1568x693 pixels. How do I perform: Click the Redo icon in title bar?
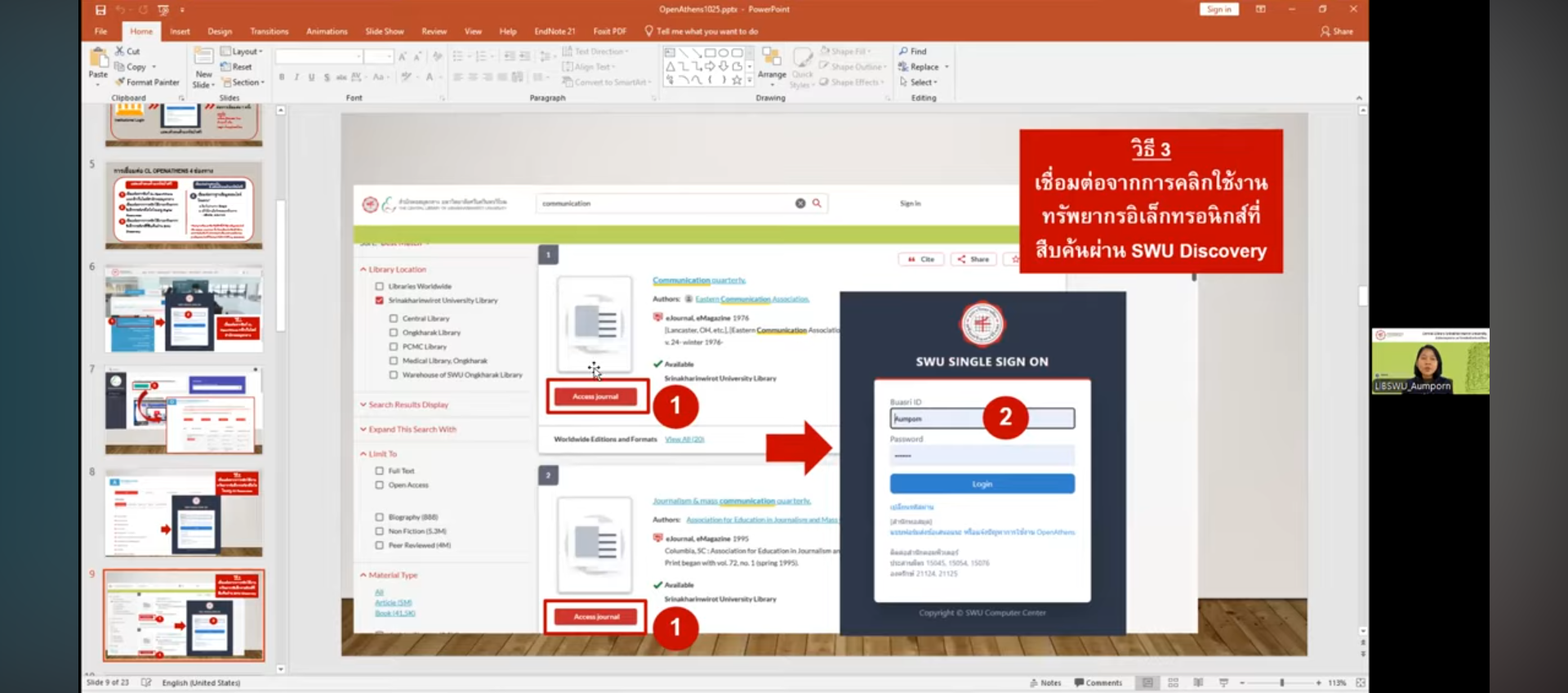click(142, 10)
